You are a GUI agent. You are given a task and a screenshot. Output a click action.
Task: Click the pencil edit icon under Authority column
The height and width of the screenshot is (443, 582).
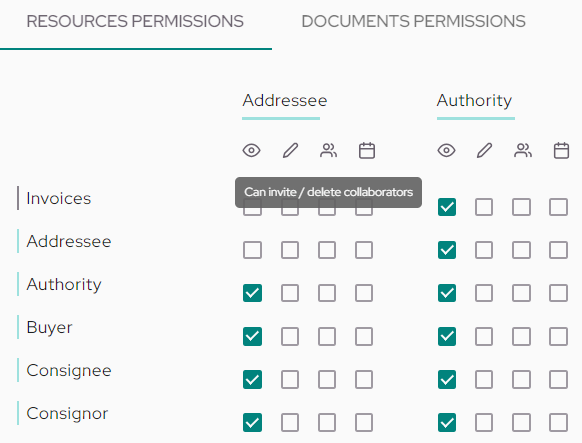point(485,151)
